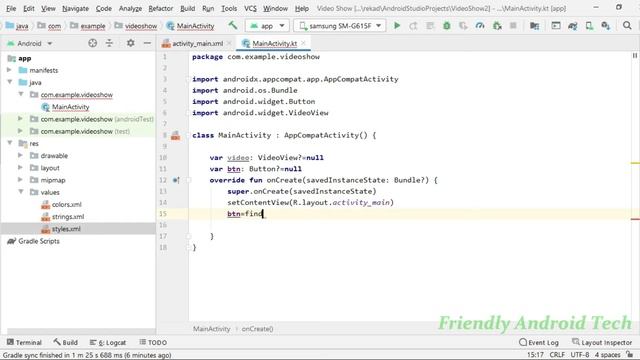The image size is (640, 360).
Task: Click the Run Anything window icon
Action: coord(556,26)
